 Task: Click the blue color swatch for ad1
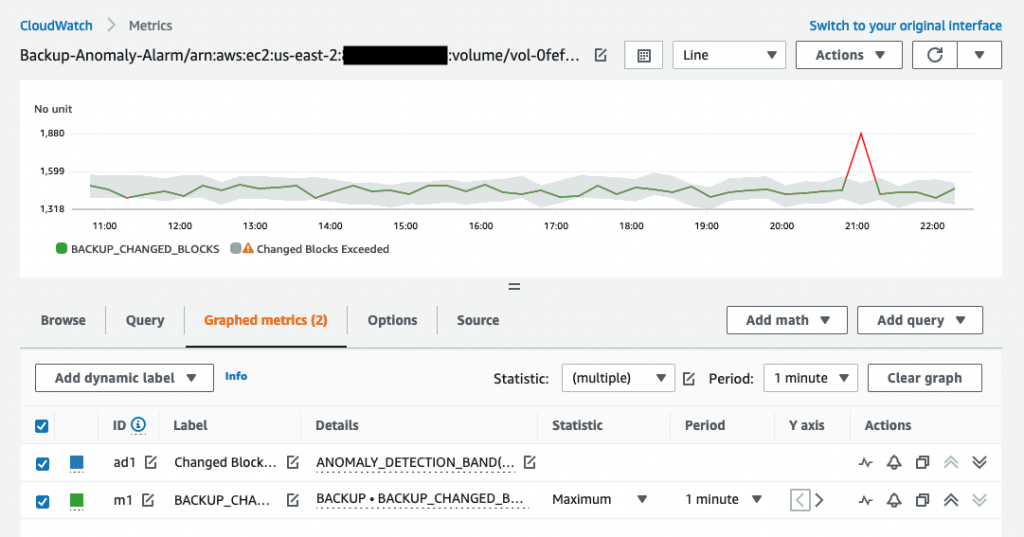point(76,463)
